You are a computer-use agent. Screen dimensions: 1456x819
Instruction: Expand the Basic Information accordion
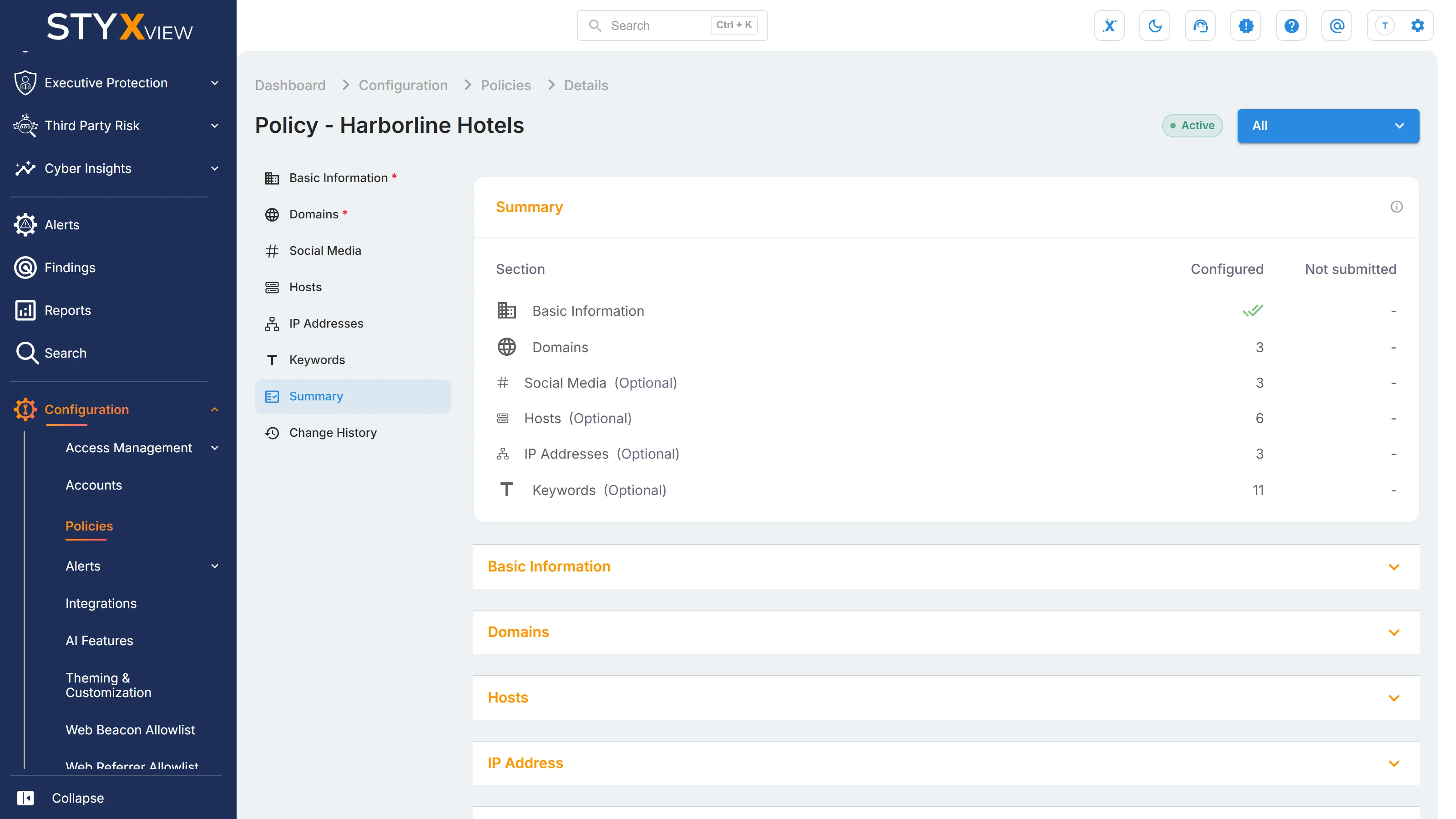[946, 567]
